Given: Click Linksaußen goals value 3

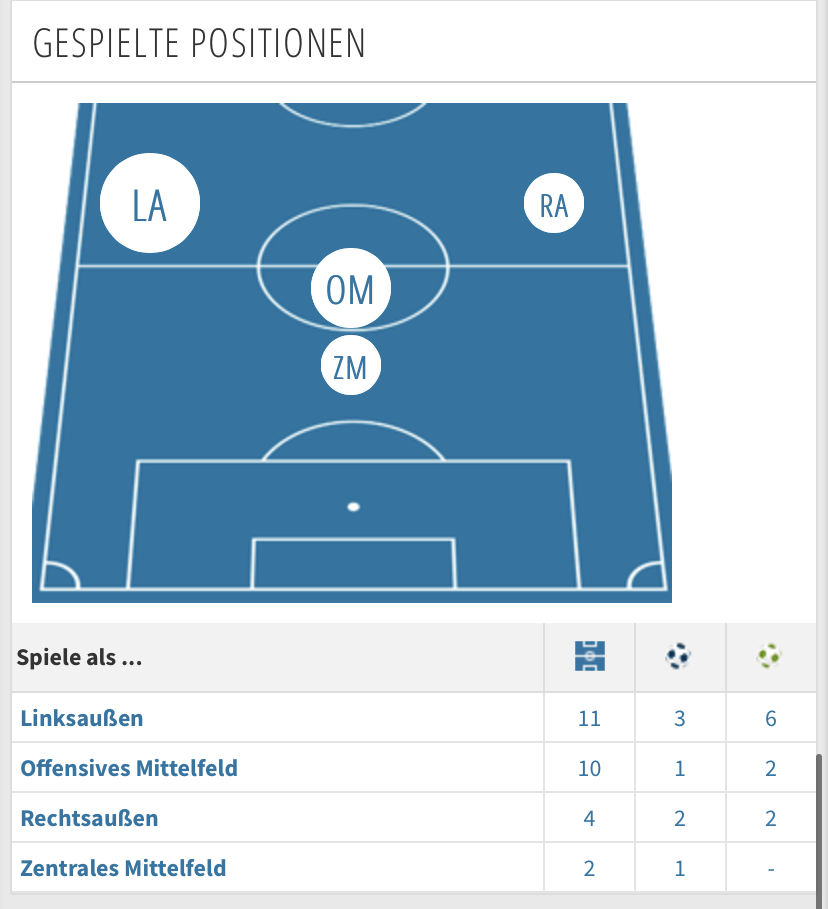Looking at the screenshot, I should pos(680,719).
